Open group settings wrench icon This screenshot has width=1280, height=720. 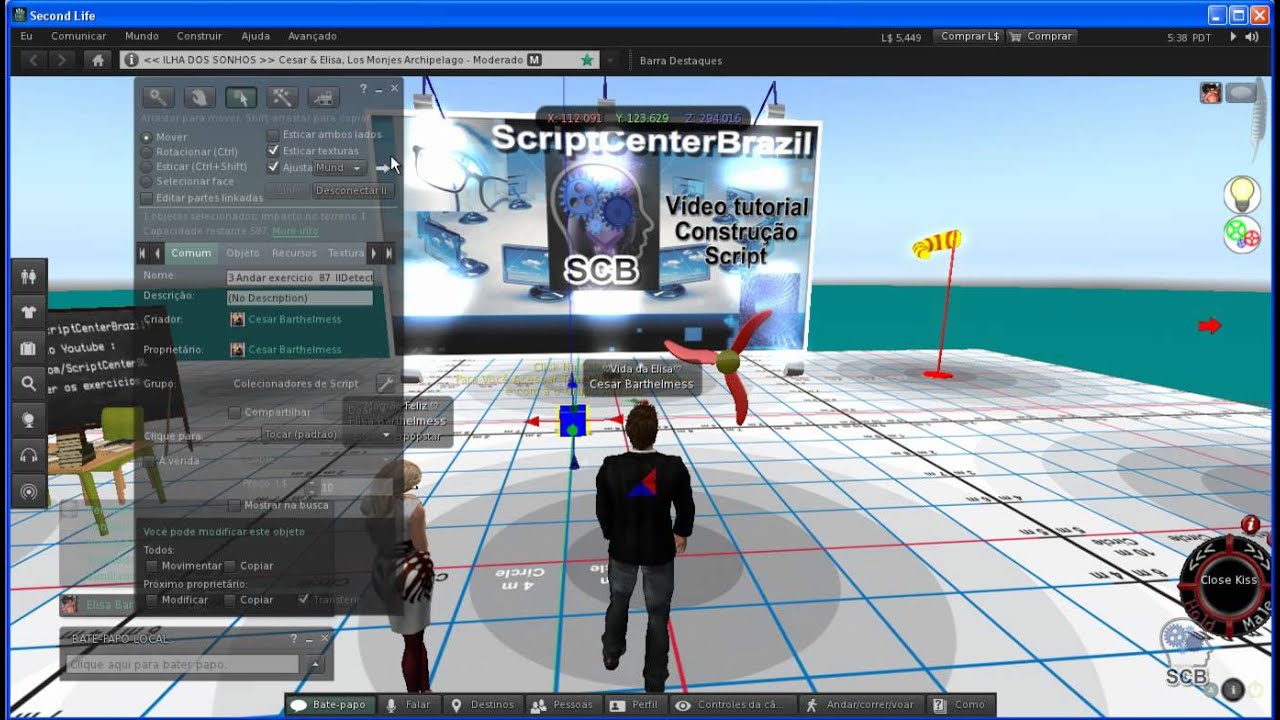[x=385, y=383]
